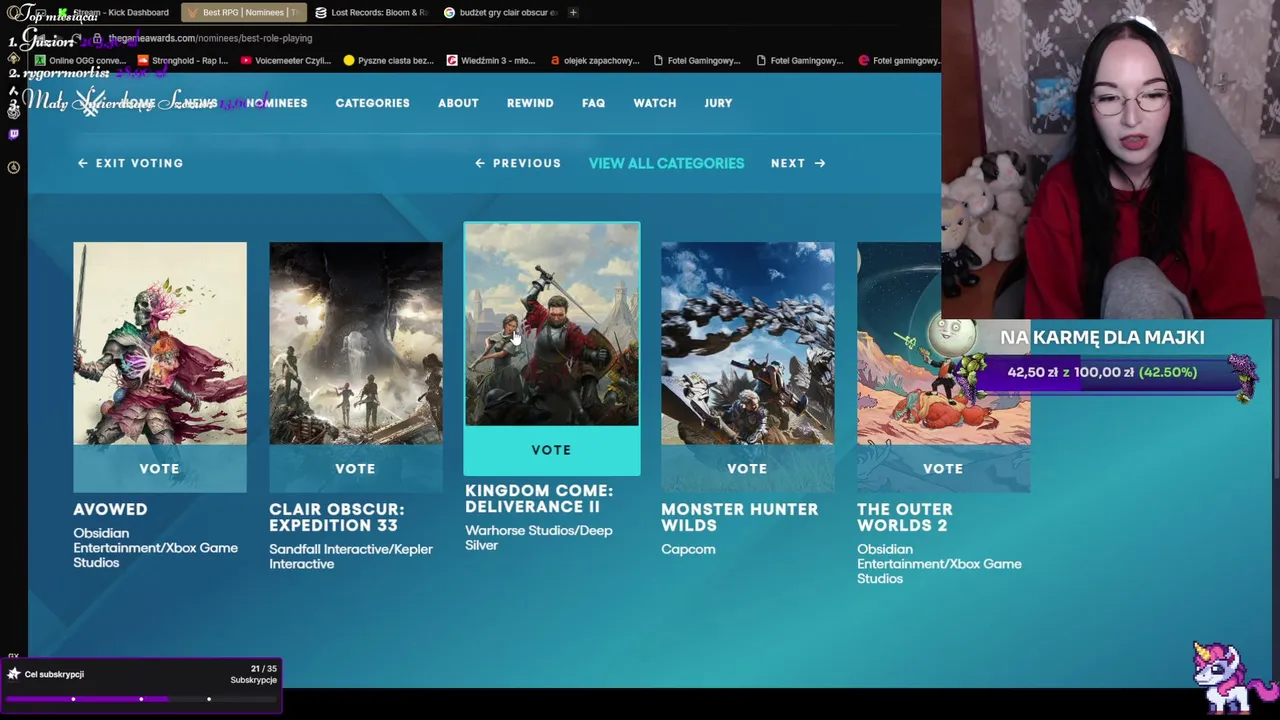Viewport: 1280px width, 720px height.
Task: Open the REWIND nav item
Action: [x=530, y=103]
